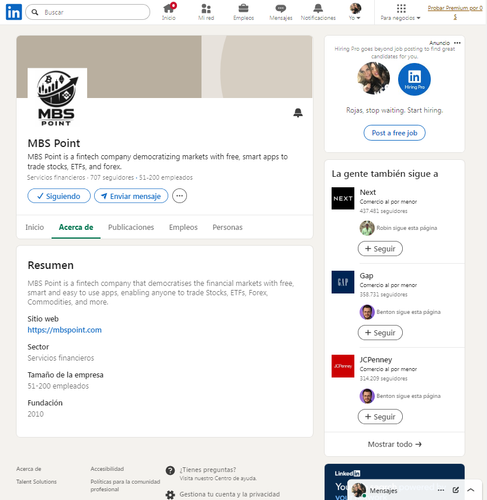
Task: Open the Empleos company tab
Action: pos(183,227)
